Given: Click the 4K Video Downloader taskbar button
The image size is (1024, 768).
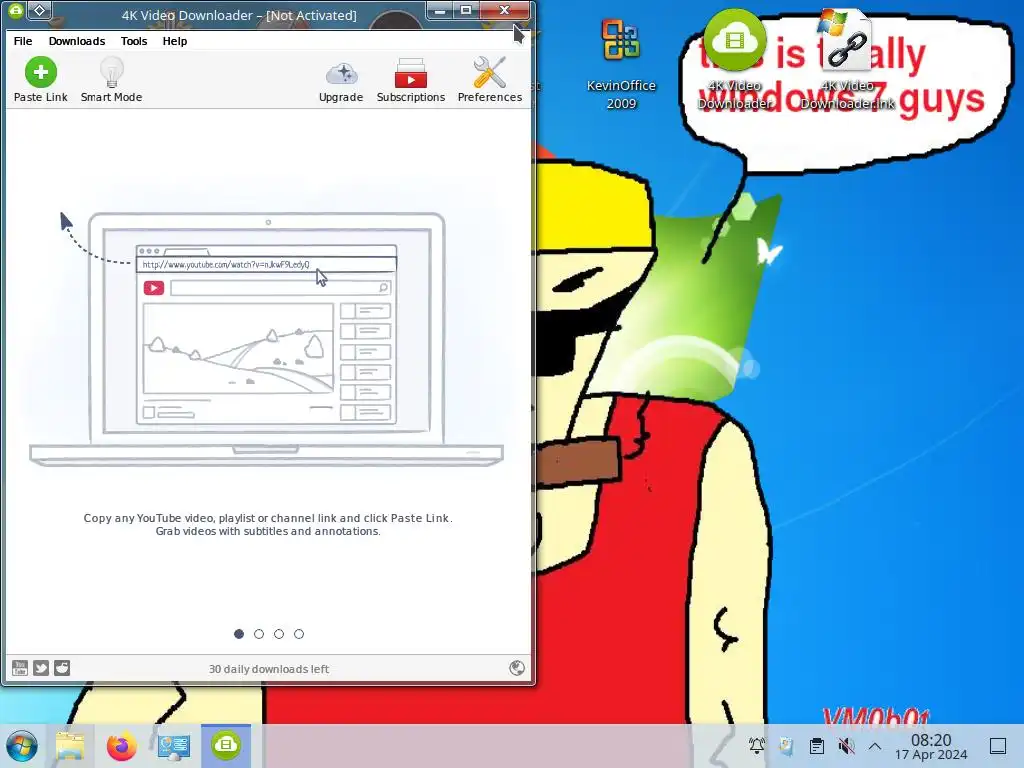Looking at the screenshot, I should tap(226, 745).
